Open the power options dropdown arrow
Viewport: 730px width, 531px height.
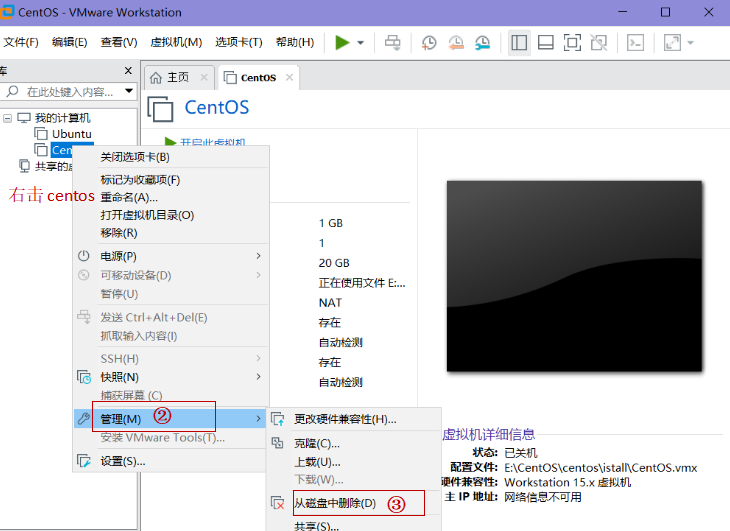360,43
